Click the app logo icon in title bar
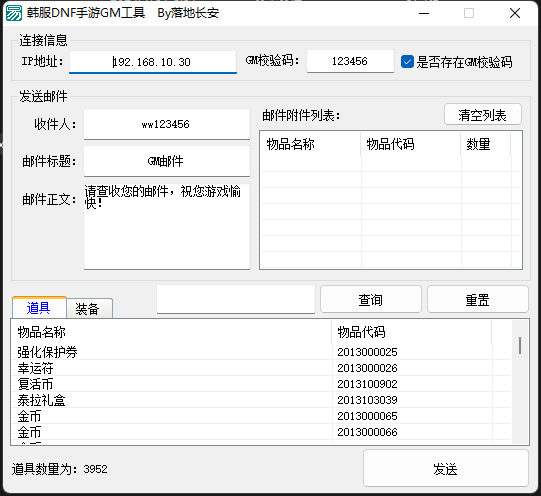Image resolution: width=541 pixels, height=496 pixels. pyautogui.click(x=14, y=13)
